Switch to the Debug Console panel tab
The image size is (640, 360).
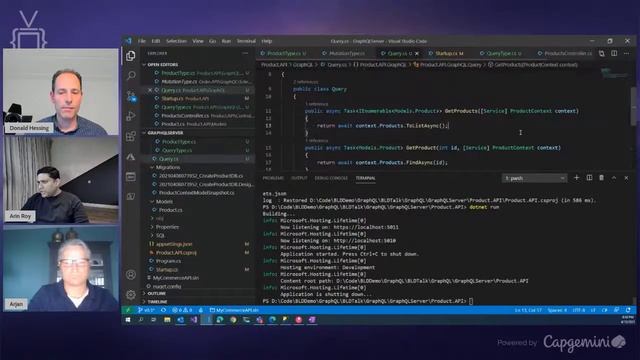[x=331, y=178]
